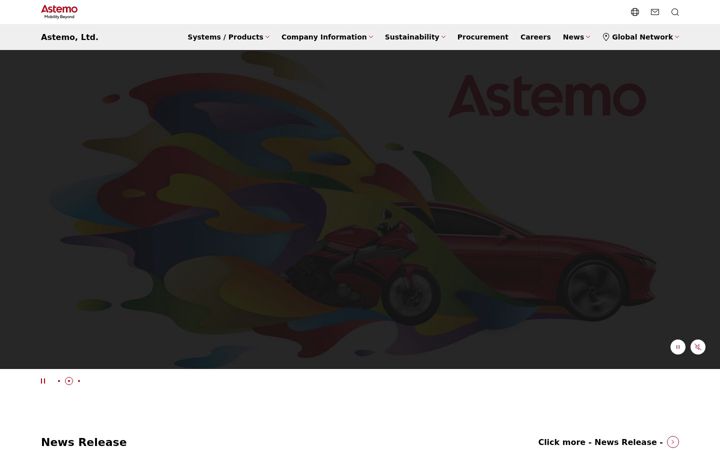Viewport: 720px width, 450px height.
Task: Select the News Release heading
Action: tap(84, 442)
